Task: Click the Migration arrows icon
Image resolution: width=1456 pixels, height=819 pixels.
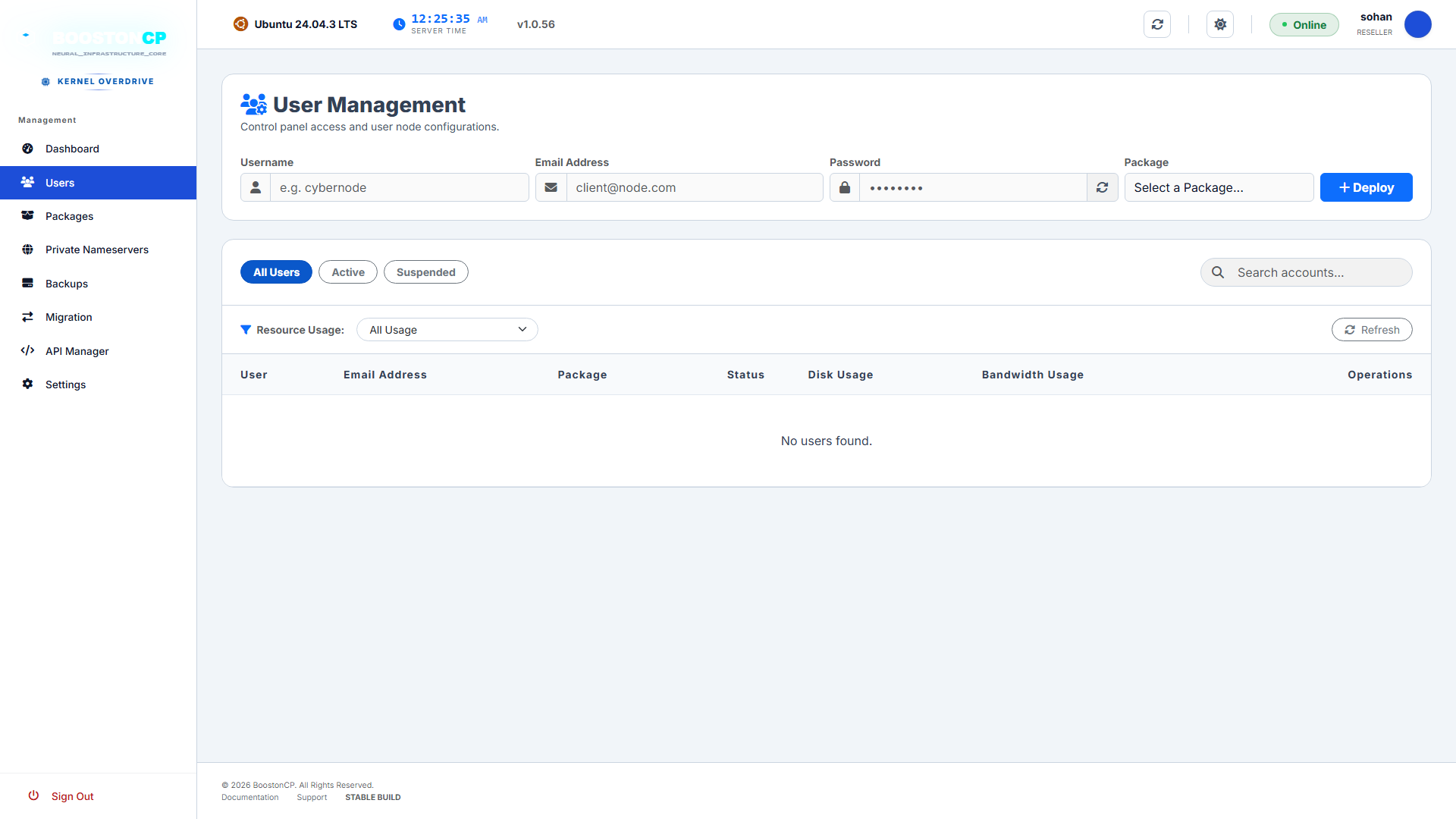Action: (x=28, y=317)
